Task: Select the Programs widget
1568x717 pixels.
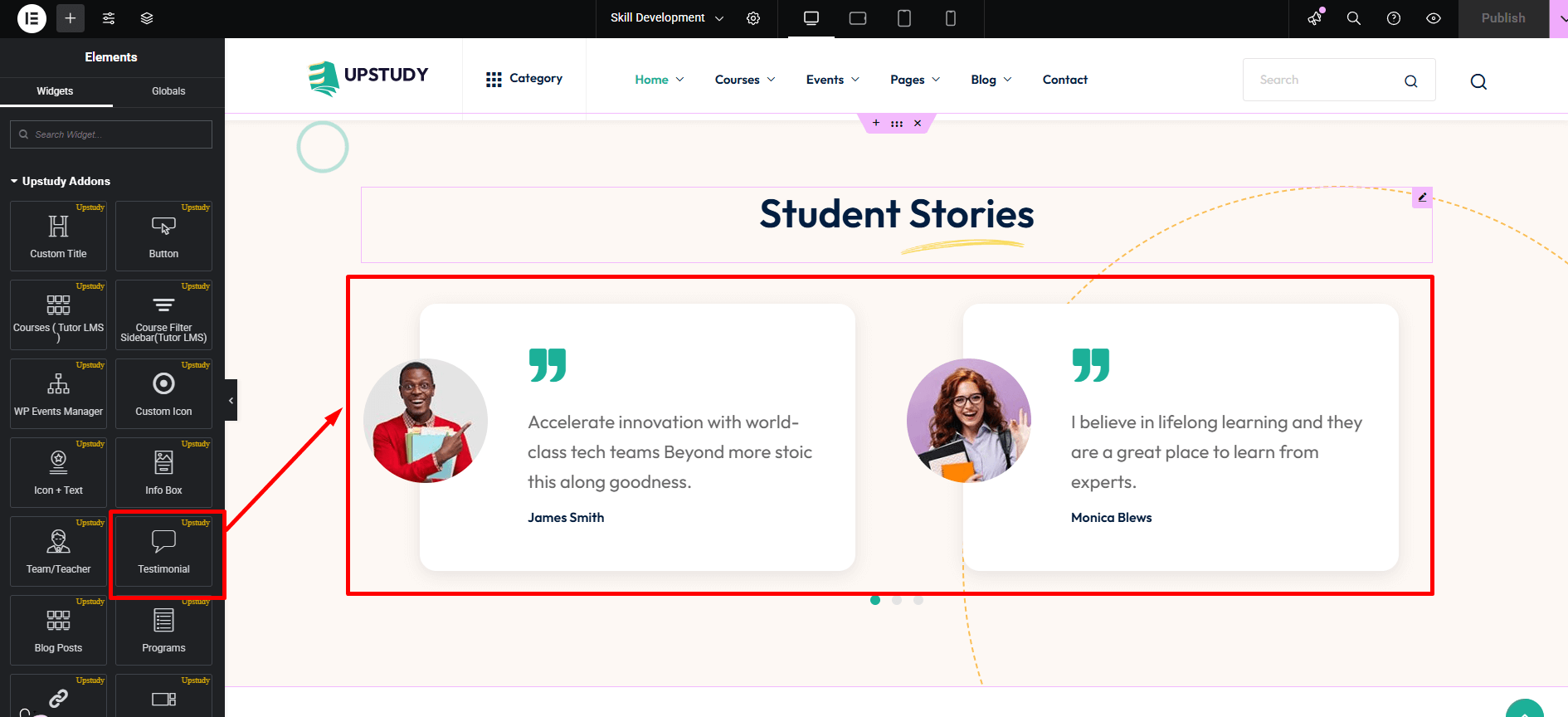Action: tap(163, 630)
